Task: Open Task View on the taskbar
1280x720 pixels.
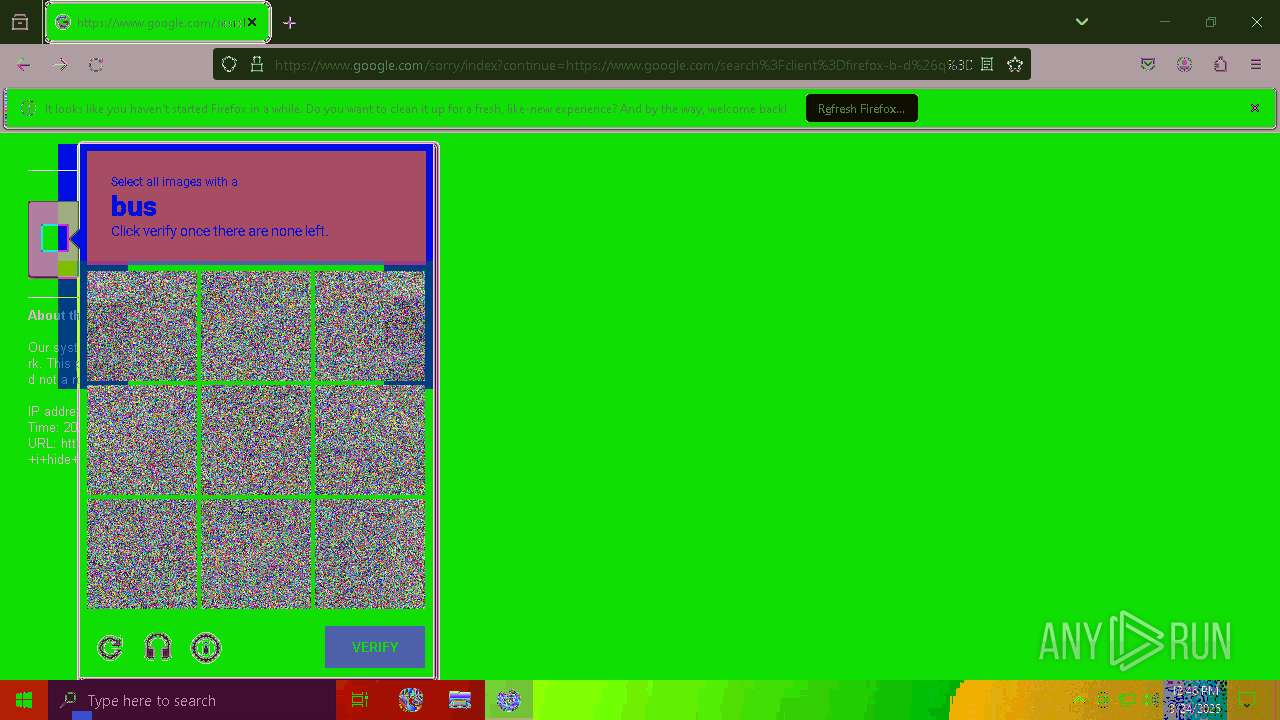Action: click(x=361, y=700)
